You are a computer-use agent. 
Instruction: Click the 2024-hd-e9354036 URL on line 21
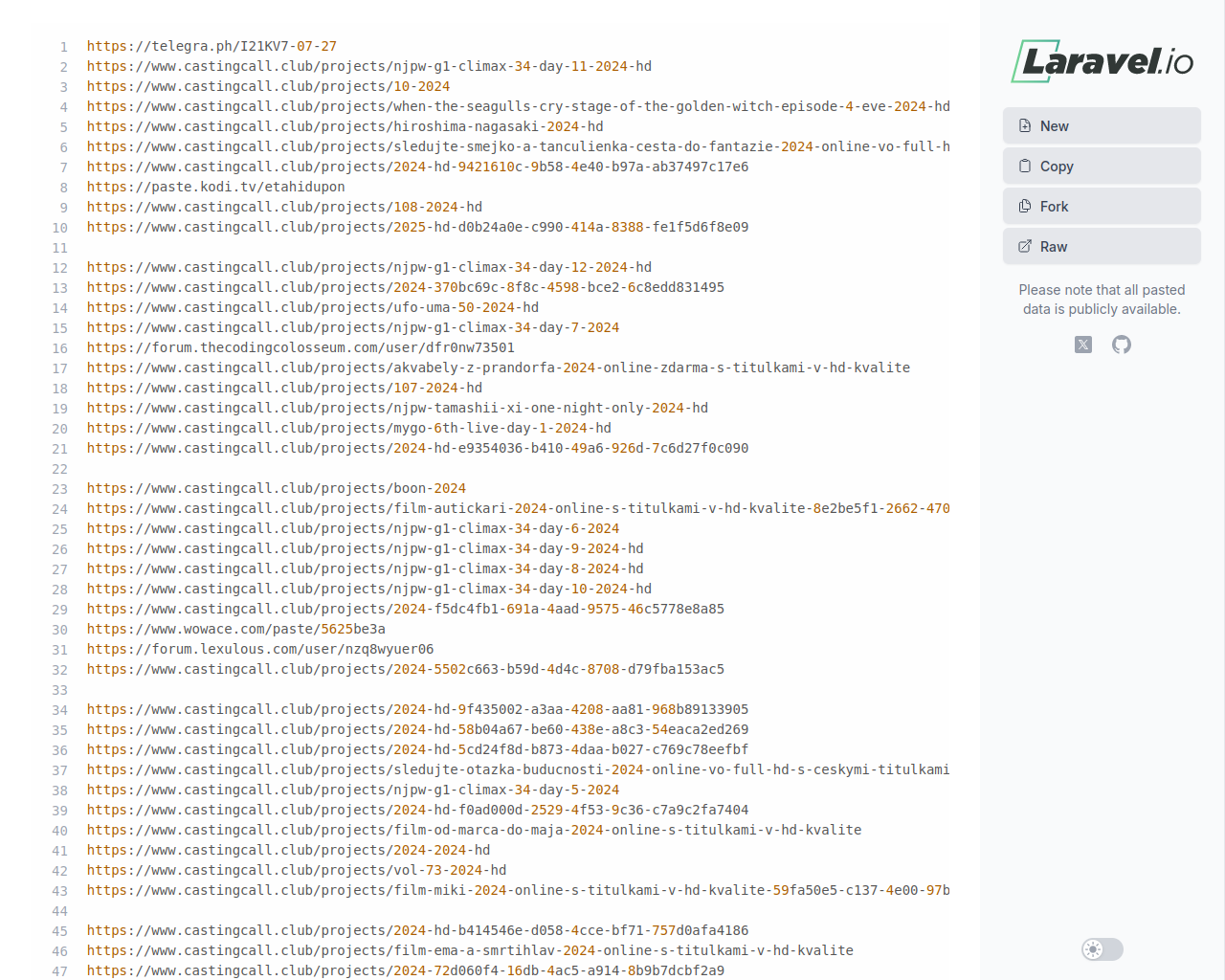click(418, 448)
